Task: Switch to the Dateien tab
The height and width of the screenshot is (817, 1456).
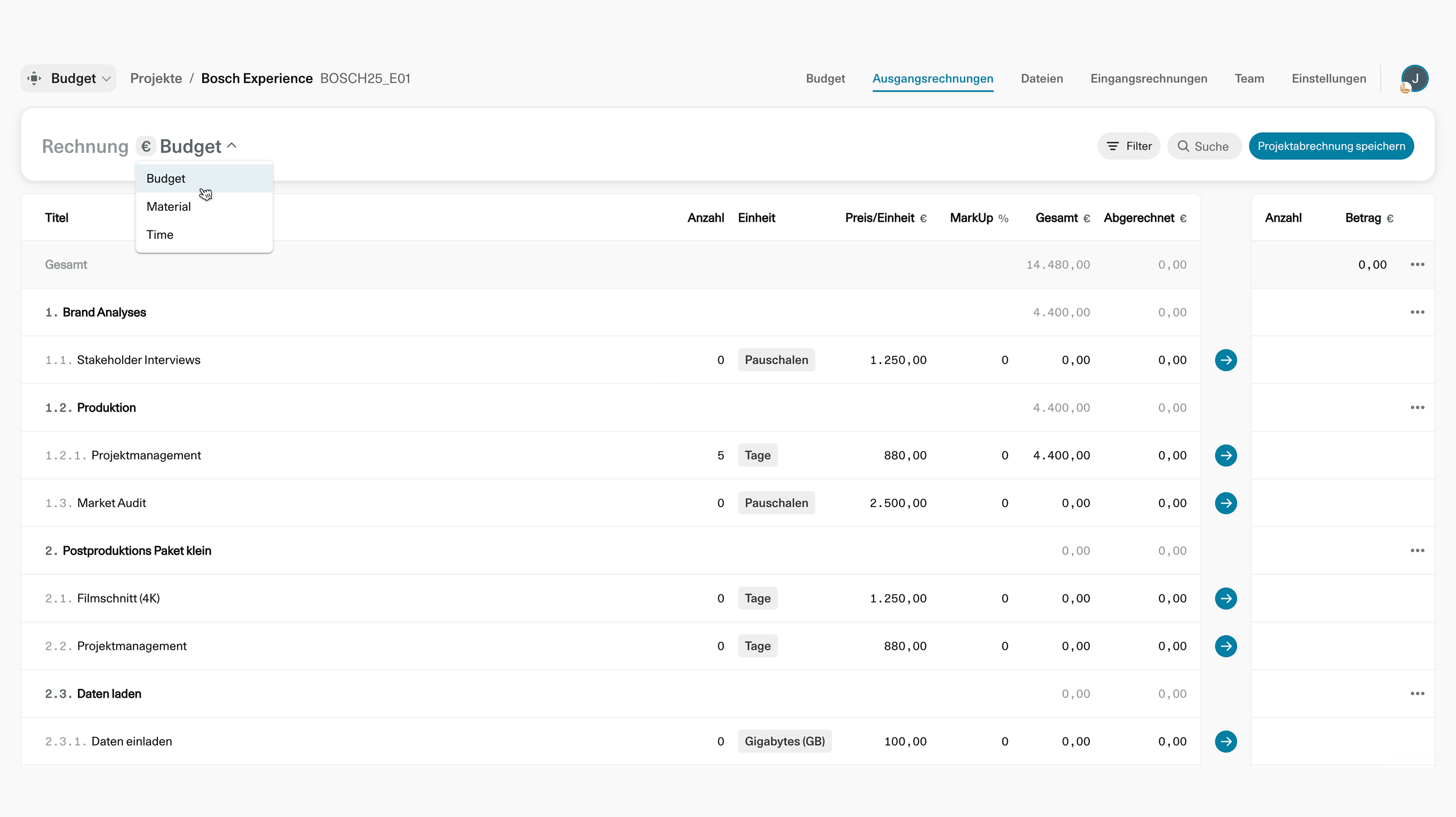Action: point(1042,79)
